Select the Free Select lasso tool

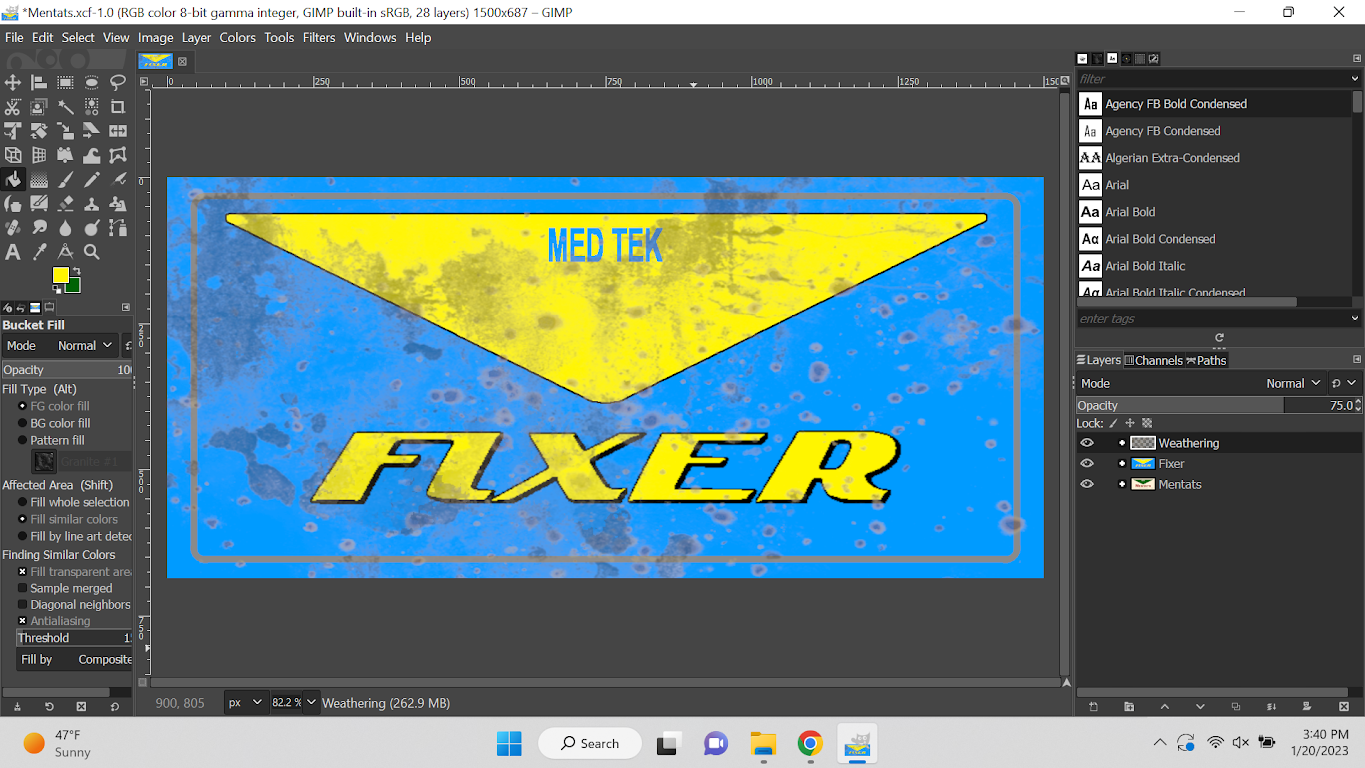click(x=118, y=82)
